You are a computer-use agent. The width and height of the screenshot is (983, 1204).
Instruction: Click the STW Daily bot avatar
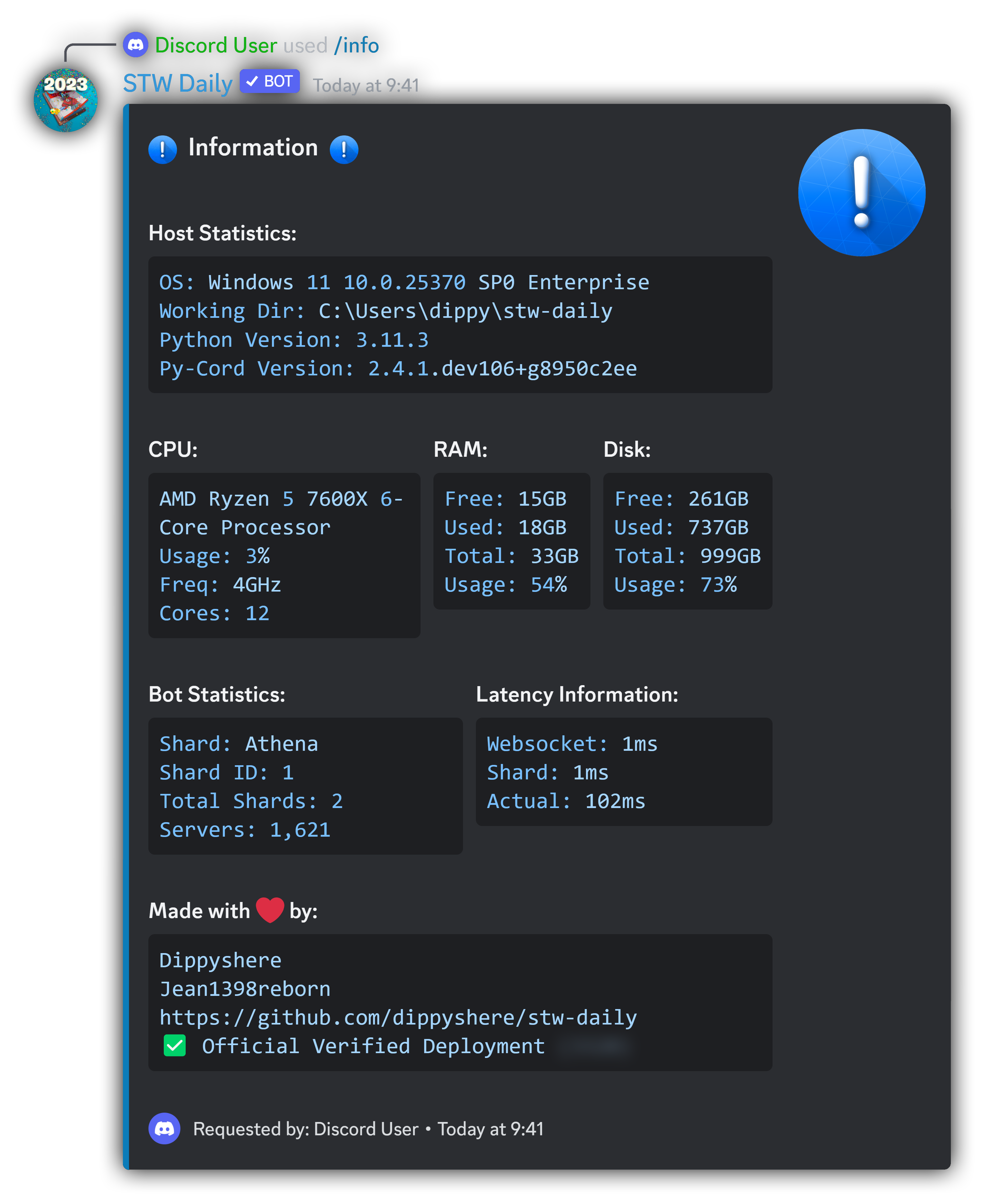[x=65, y=100]
